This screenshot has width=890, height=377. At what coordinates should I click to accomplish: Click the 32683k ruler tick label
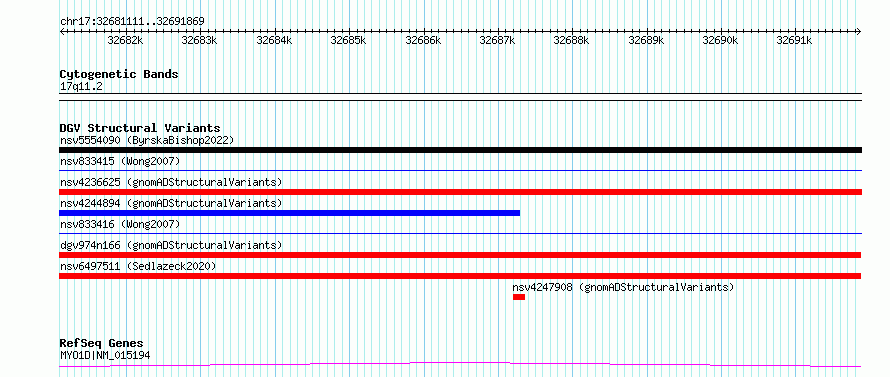point(199,40)
